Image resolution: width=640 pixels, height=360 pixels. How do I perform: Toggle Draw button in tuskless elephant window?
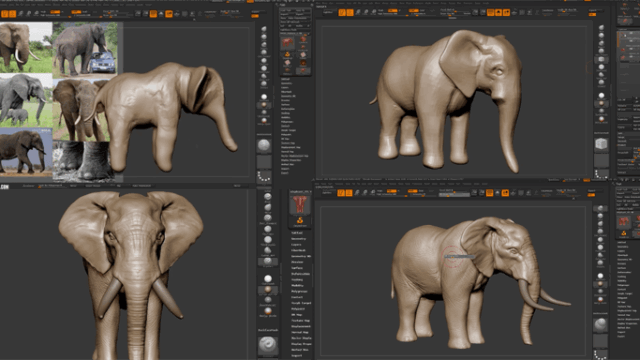(x=350, y=13)
